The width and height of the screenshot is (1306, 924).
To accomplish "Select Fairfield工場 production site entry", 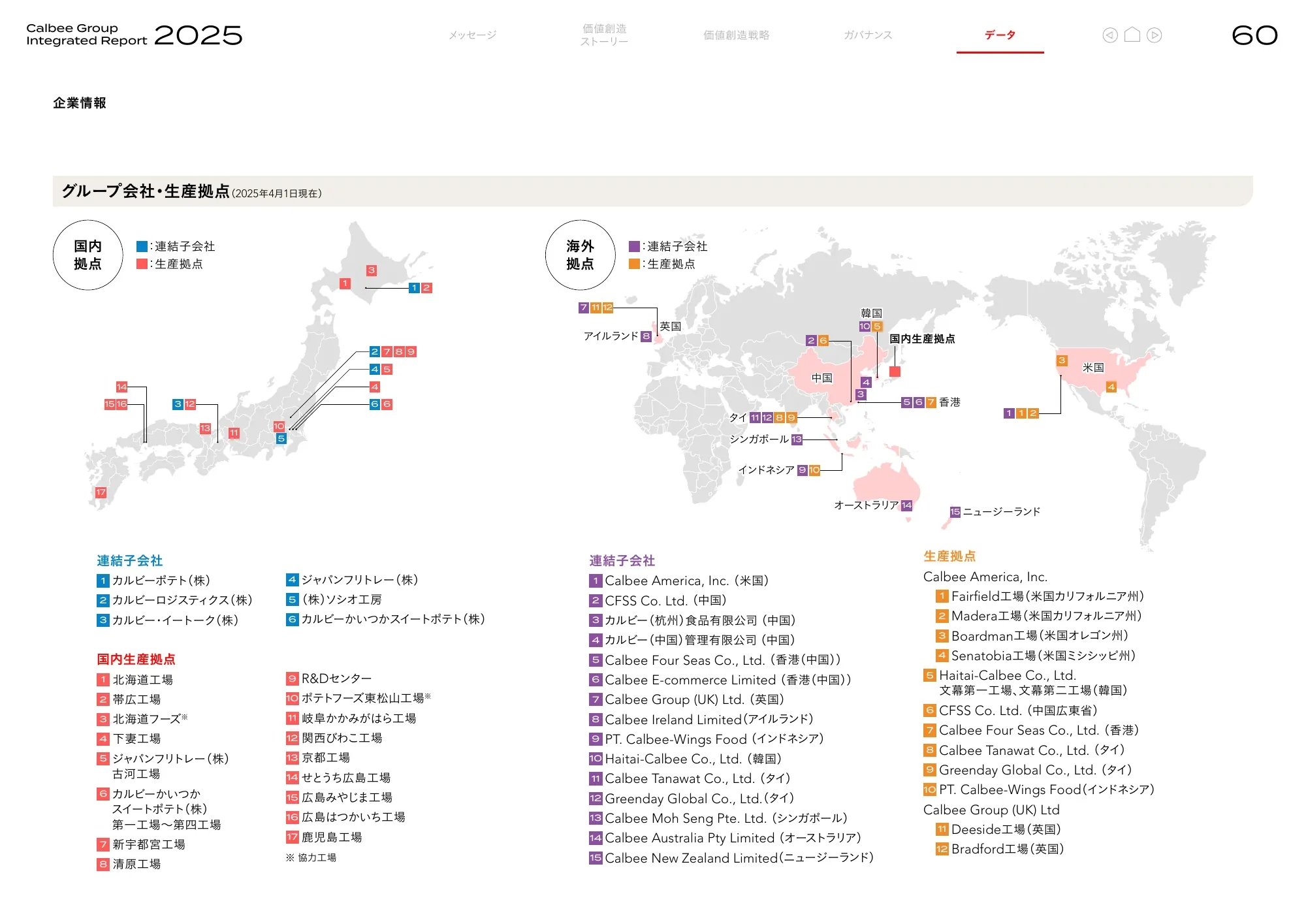I will [1040, 596].
